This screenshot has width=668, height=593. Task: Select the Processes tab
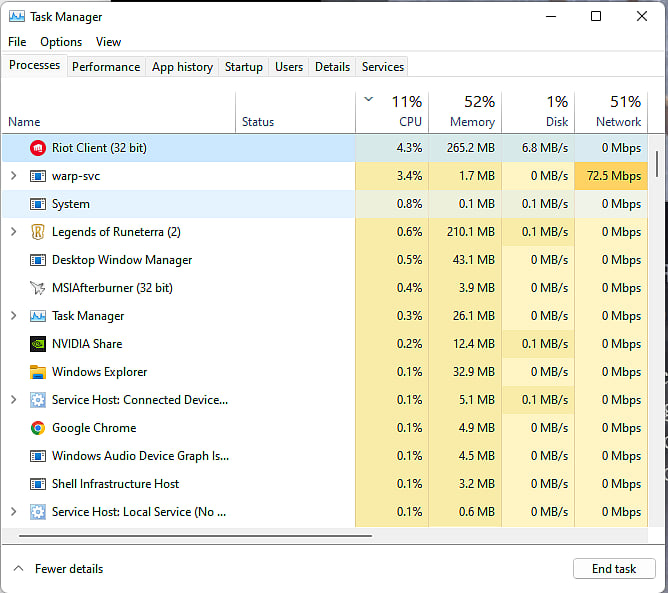[35, 65]
